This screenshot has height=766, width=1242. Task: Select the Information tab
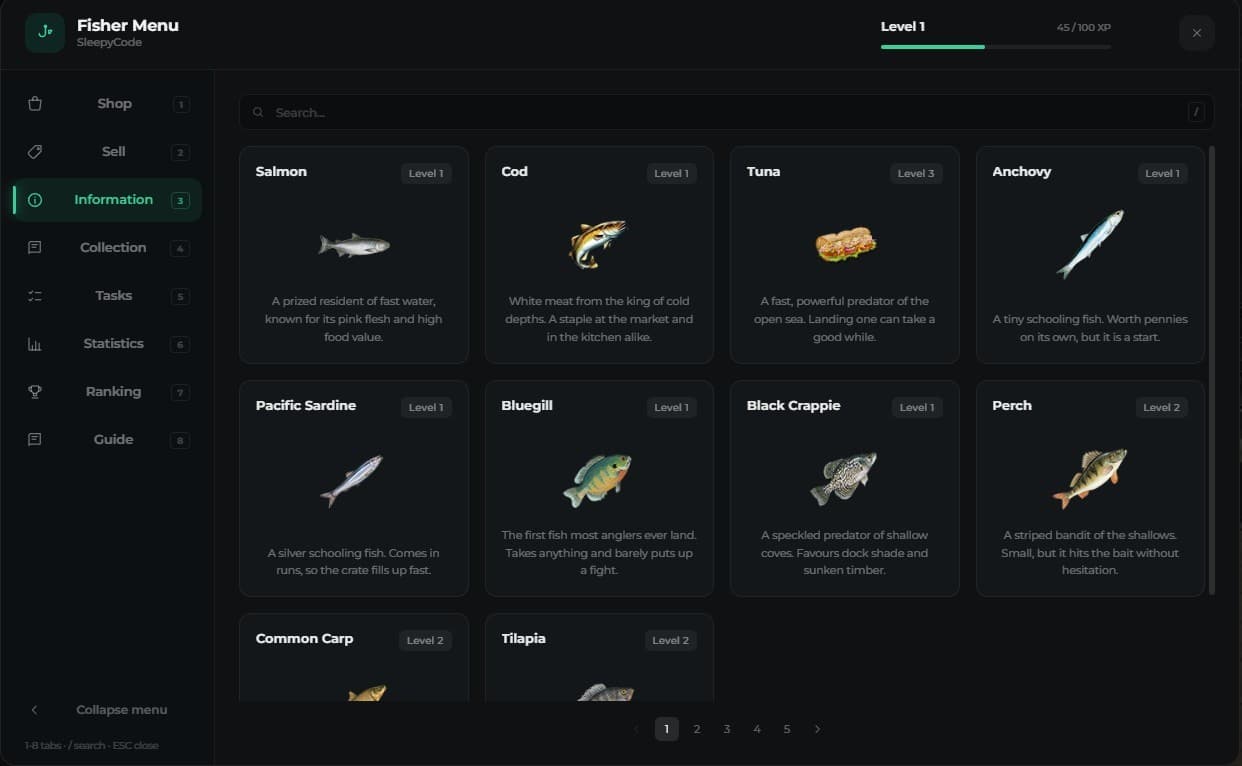[x=107, y=200]
